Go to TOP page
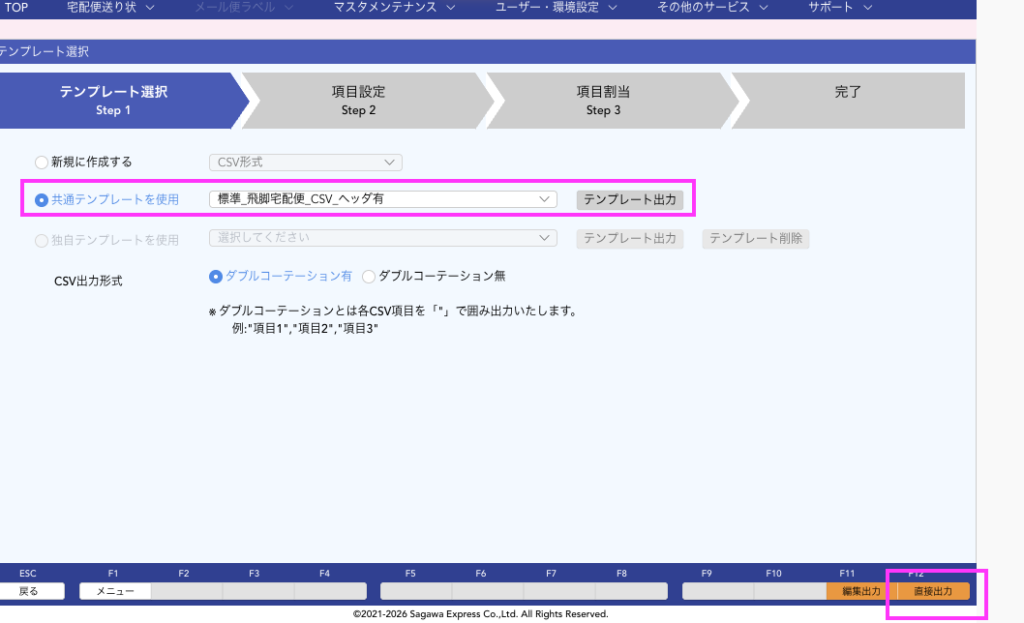This screenshot has height=623, width=1024. click(17, 7)
